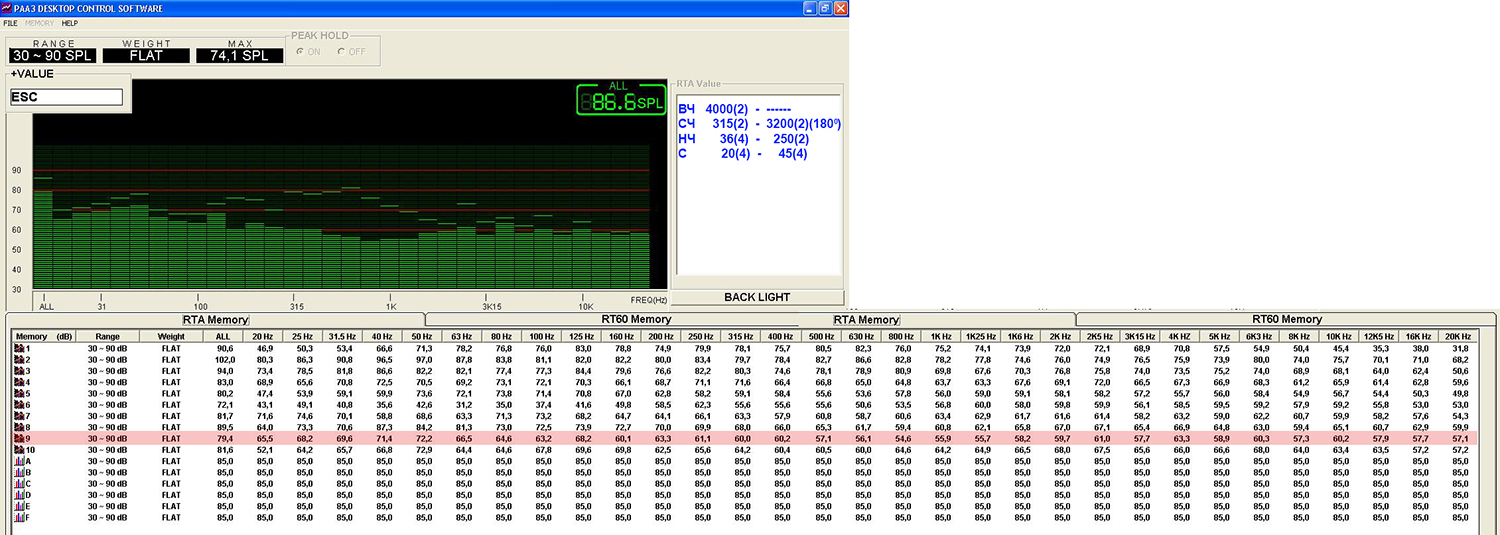Click the 31.5 Hz column header
This screenshot has height=535, width=1500.
(343, 336)
